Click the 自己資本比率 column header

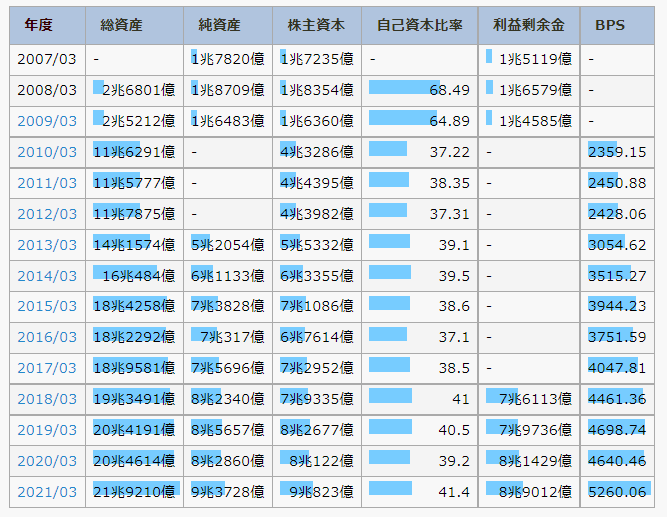420,26
